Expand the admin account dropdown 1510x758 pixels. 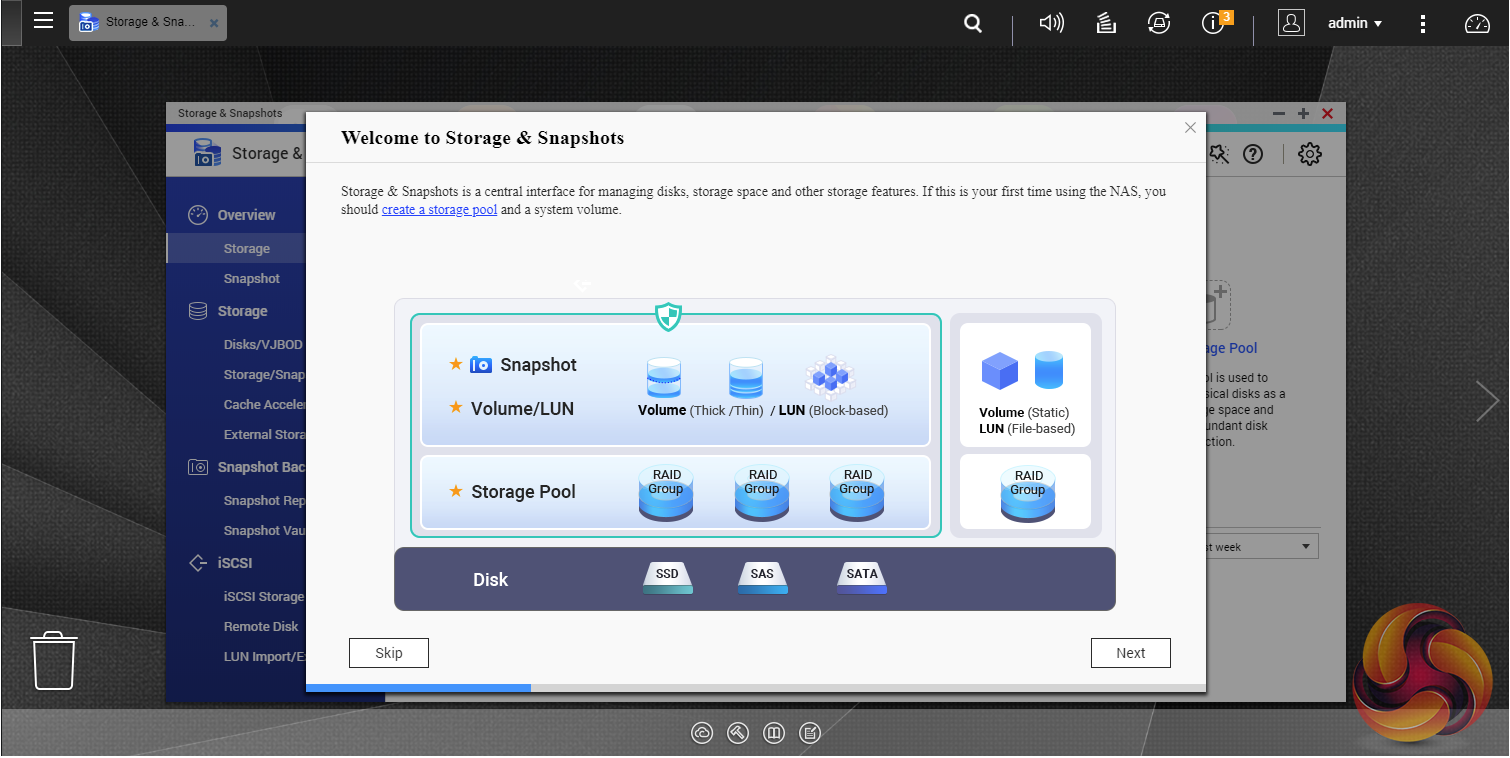click(1355, 23)
